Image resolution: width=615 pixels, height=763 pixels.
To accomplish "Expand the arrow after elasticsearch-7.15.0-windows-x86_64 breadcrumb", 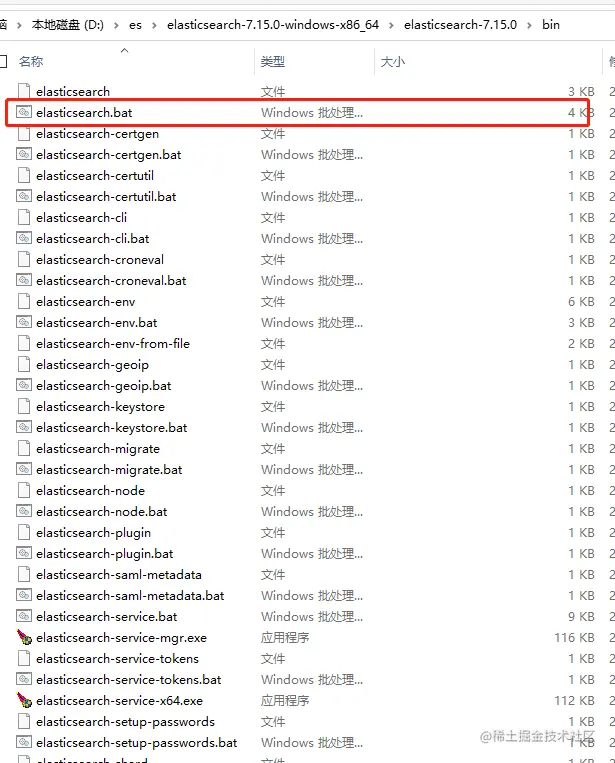I will tap(391, 25).
